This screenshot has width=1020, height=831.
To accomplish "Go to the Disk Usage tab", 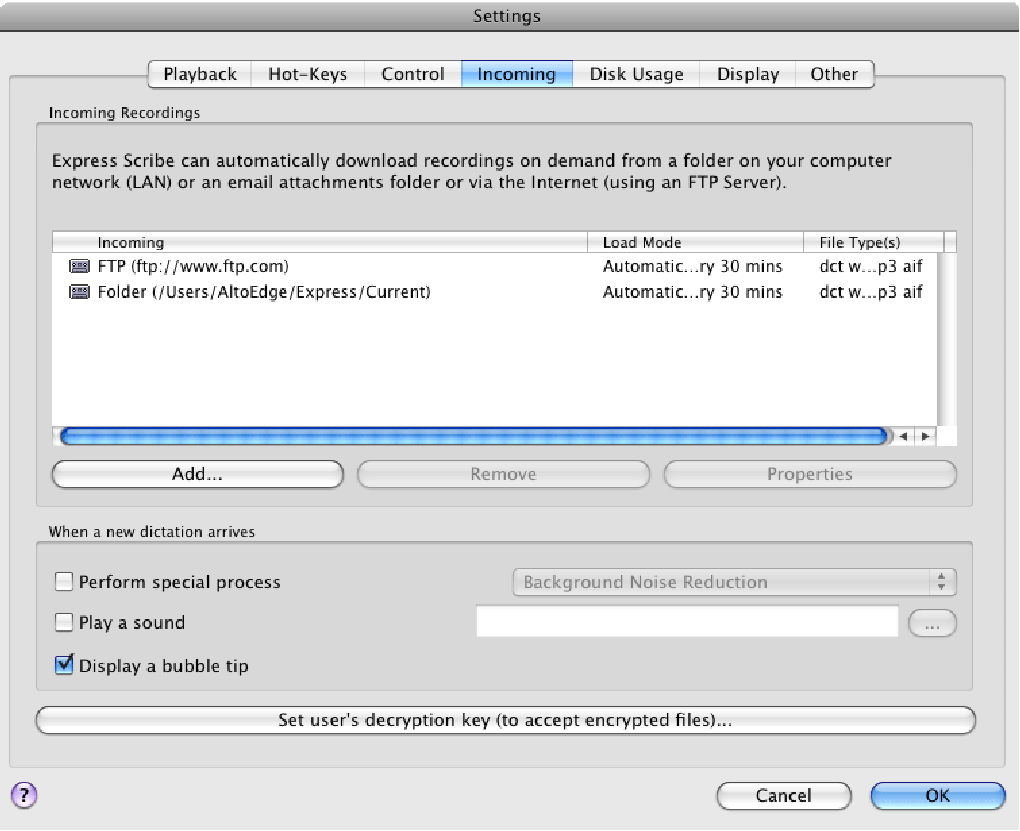I will 636,74.
